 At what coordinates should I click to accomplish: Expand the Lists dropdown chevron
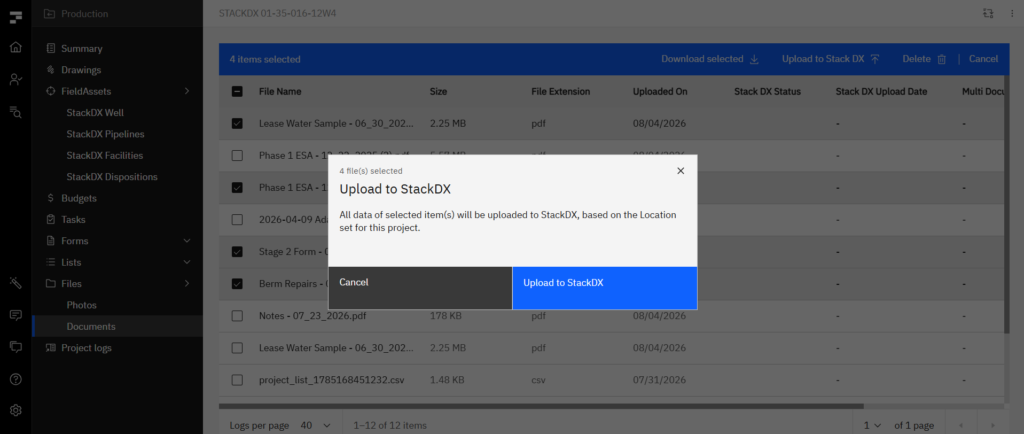click(x=187, y=262)
